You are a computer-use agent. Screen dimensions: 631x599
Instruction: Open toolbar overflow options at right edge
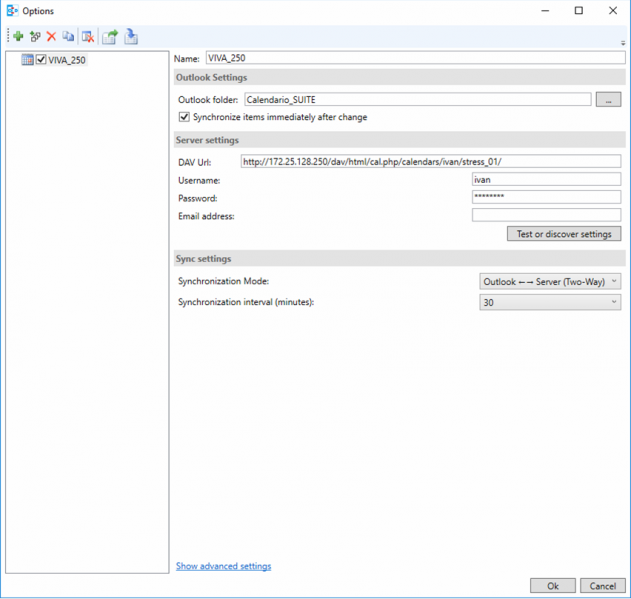623,43
